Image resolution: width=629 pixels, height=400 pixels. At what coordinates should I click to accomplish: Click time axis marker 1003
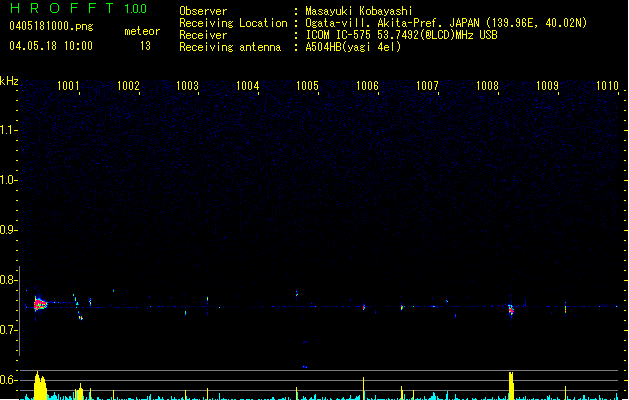click(x=187, y=85)
